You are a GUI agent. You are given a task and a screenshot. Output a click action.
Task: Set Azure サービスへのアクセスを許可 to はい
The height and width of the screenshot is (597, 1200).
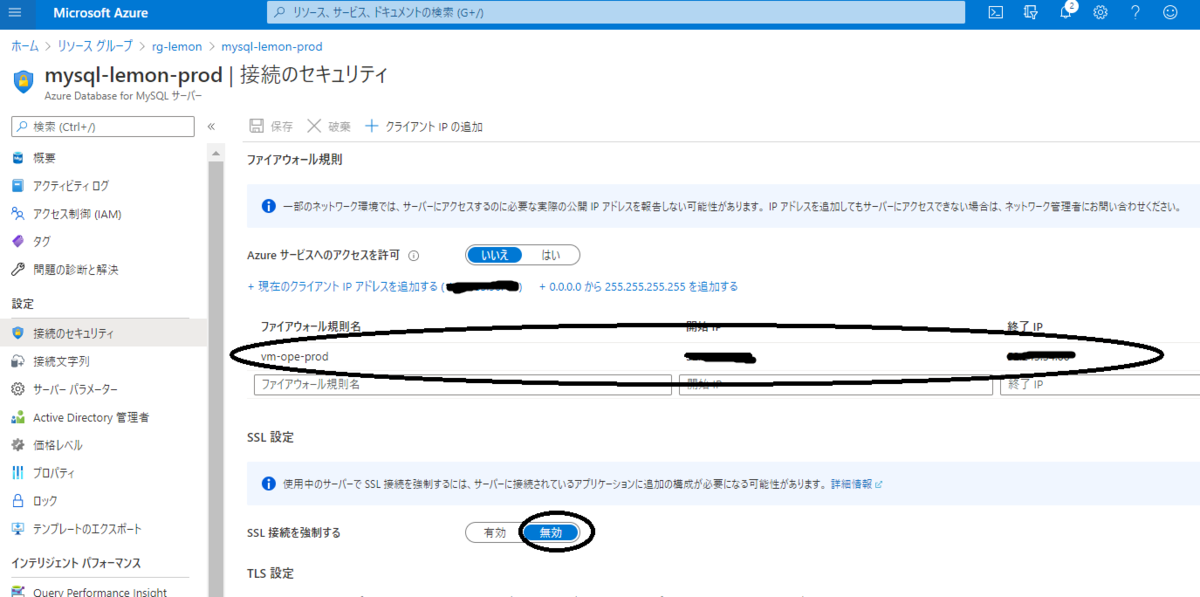pyautogui.click(x=550, y=255)
